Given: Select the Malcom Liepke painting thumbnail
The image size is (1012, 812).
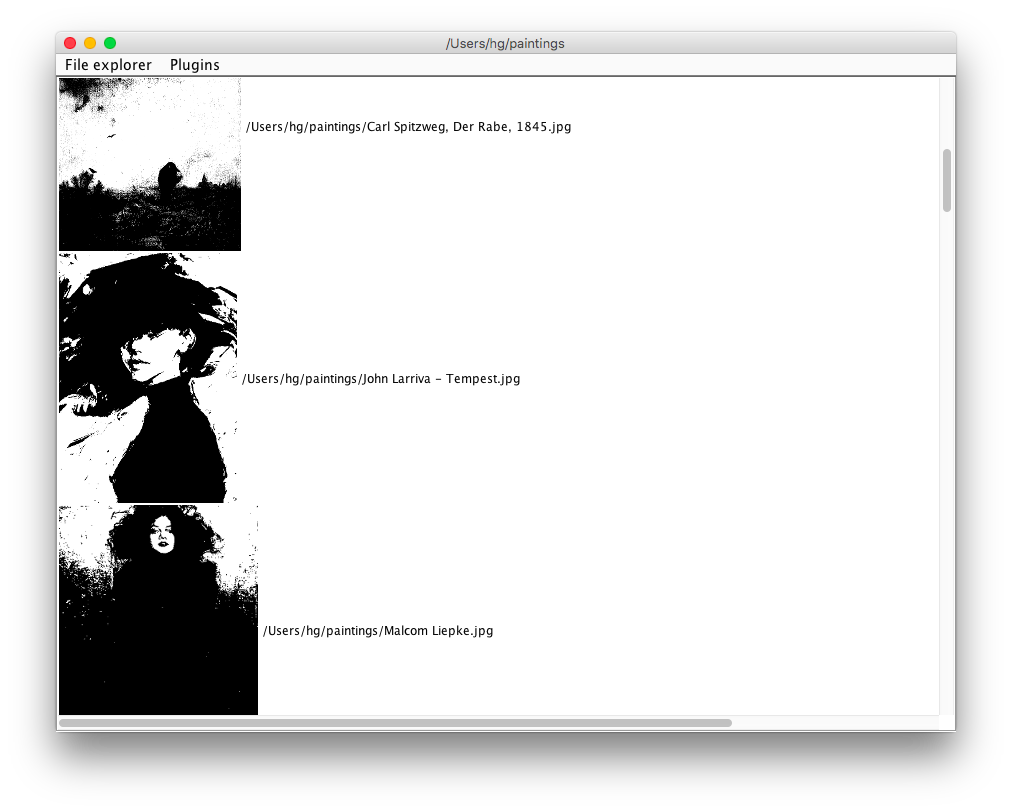Looking at the screenshot, I should coord(158,610).
